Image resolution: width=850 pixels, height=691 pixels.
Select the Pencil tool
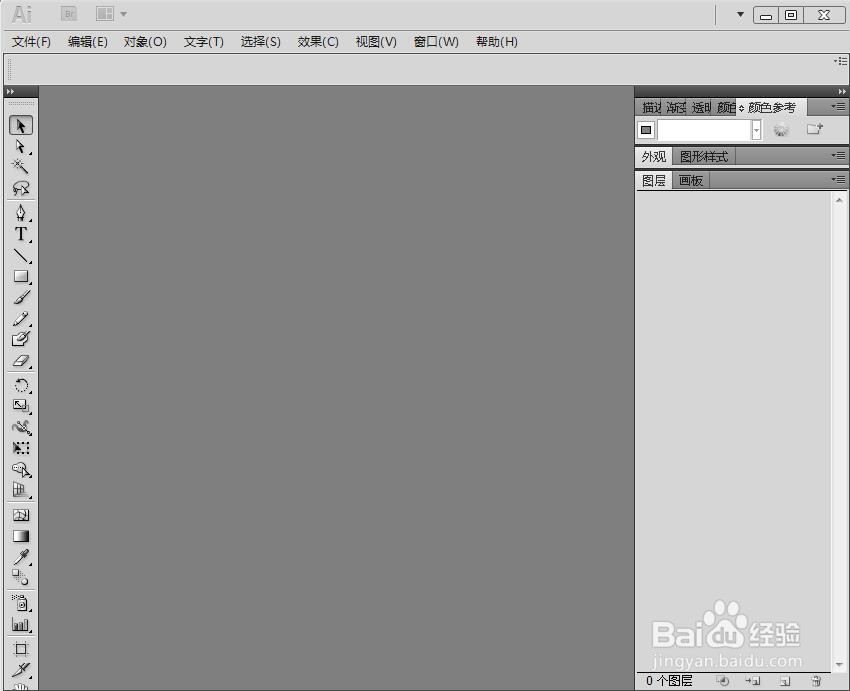tap(21, 319)
